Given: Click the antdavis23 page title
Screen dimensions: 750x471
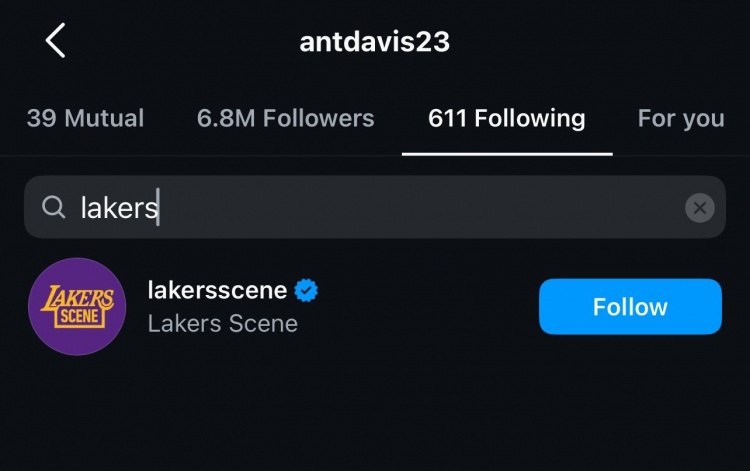Looking at the screenshot, I should click(374, 42).
